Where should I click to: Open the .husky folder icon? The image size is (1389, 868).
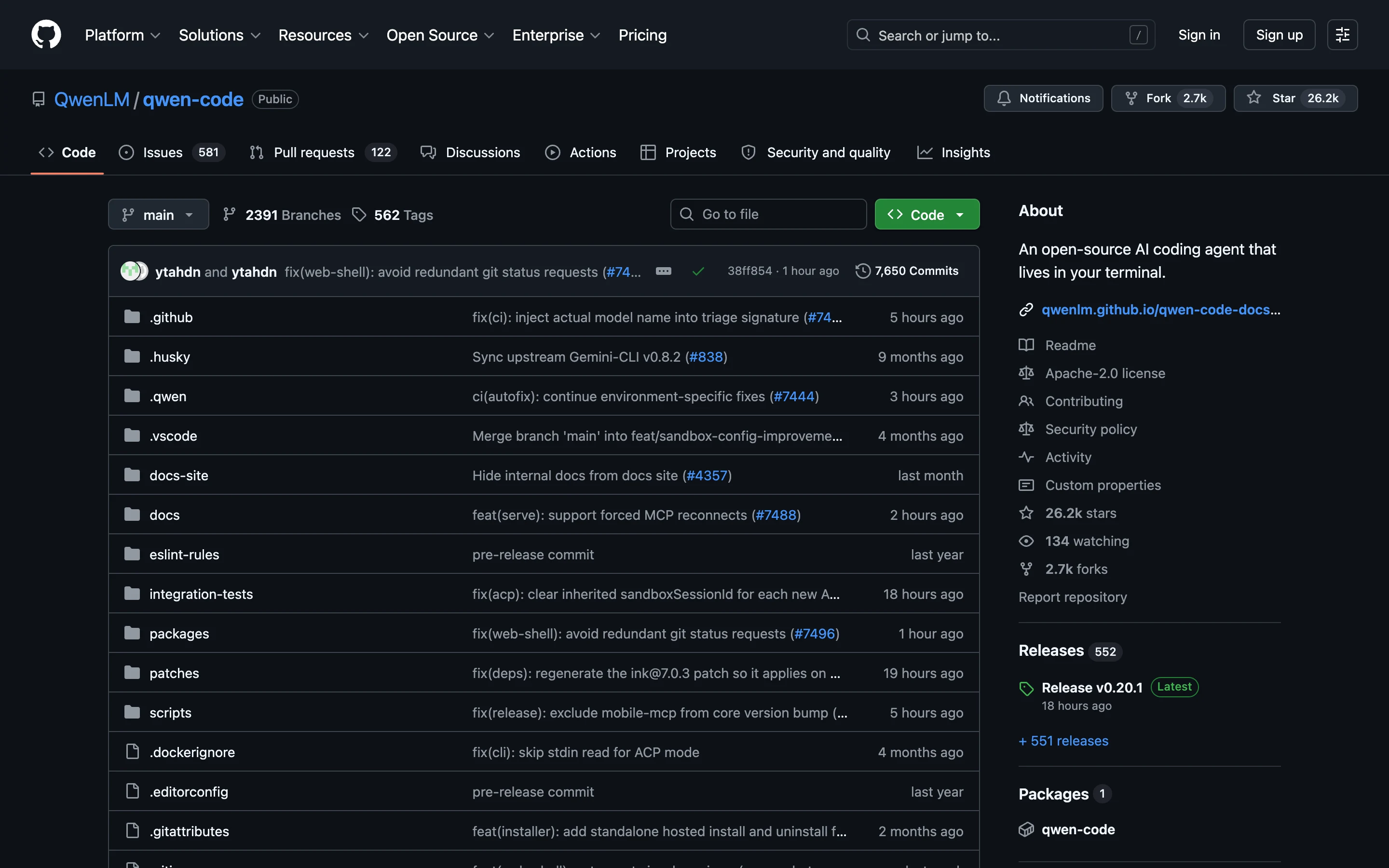click(132, 356)
